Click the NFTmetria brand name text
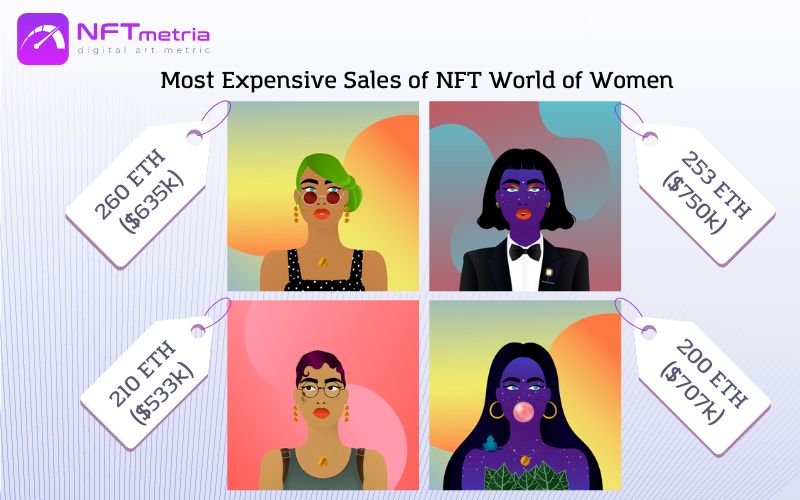 click(143, 33)
